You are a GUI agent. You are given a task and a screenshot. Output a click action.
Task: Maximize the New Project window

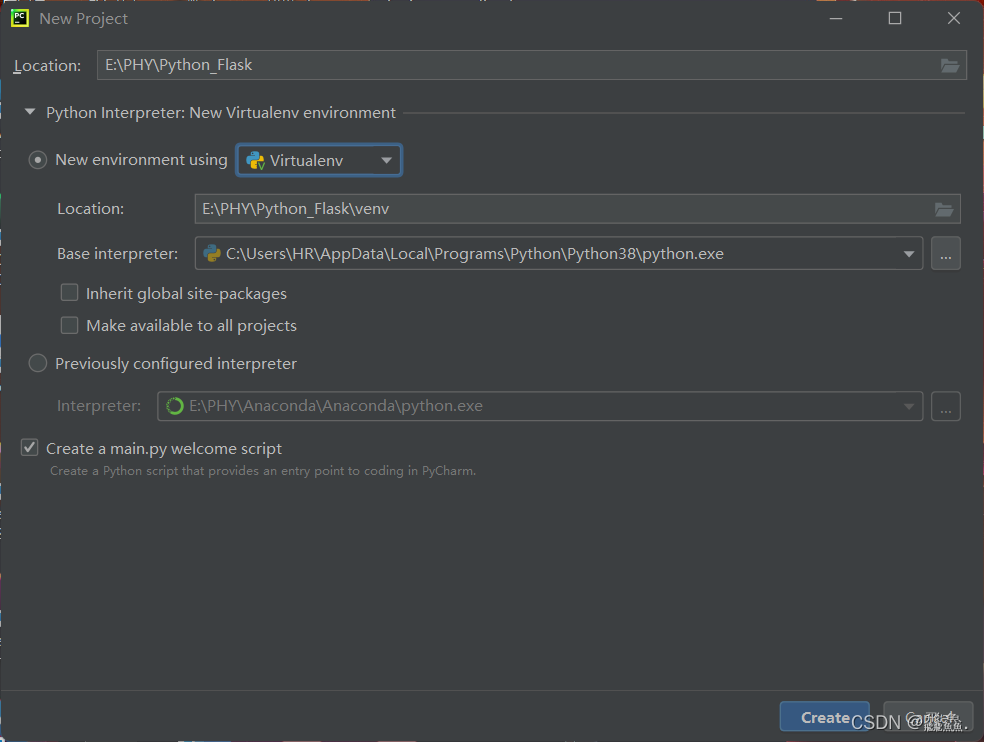click(895, 18)
